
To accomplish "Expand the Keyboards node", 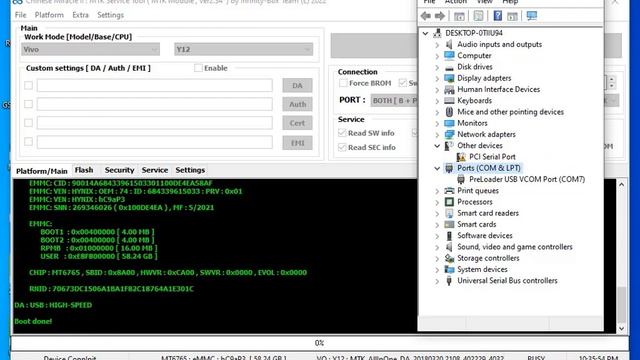I will pos(437,100).
